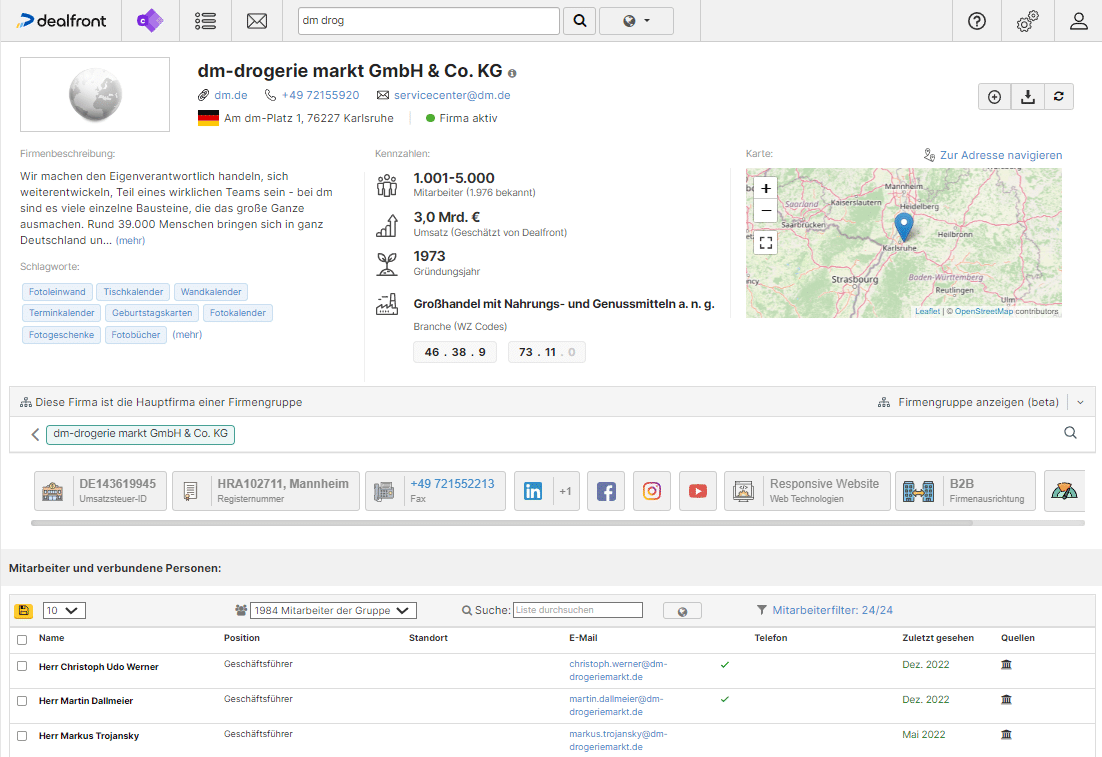This screenshot has width=1102, height=757.
Task: Click the horizontal scrollbar under info cards
Action: (x=502, y=523)
